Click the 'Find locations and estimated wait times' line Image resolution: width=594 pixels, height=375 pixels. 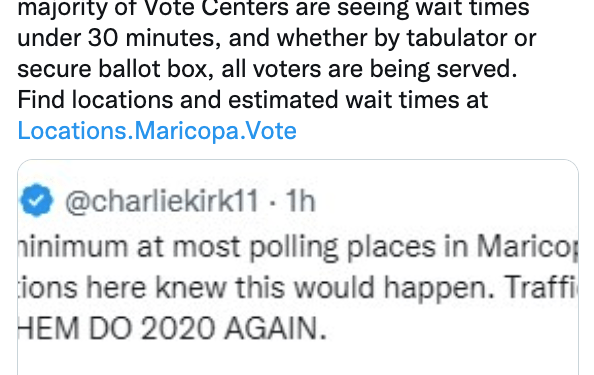253,100
